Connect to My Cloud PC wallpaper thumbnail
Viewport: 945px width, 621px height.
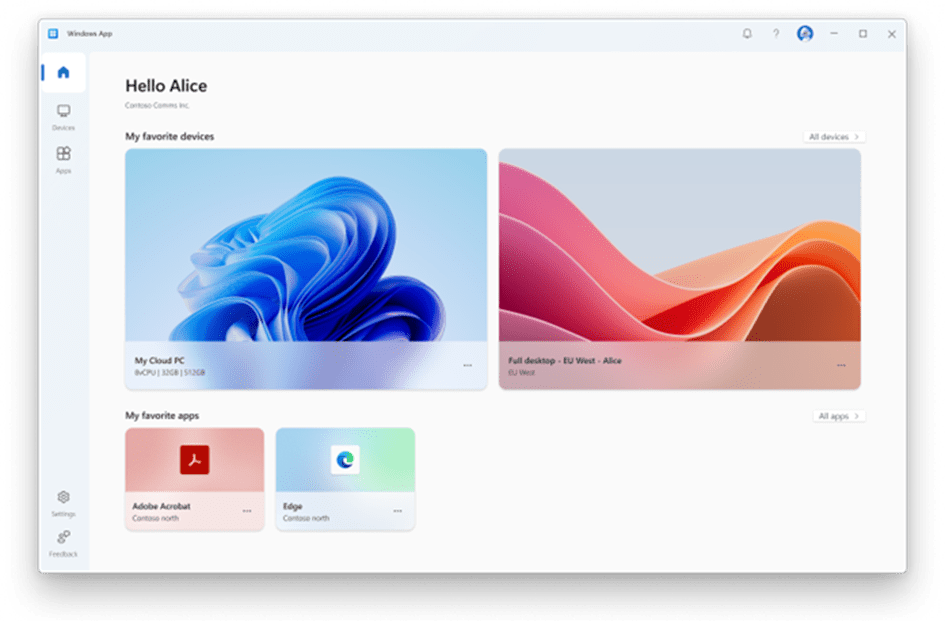306,245
